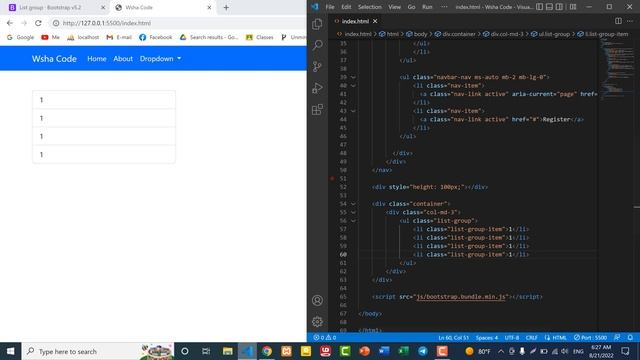Open the Dropdown menu in navbar

coord(160,59)
